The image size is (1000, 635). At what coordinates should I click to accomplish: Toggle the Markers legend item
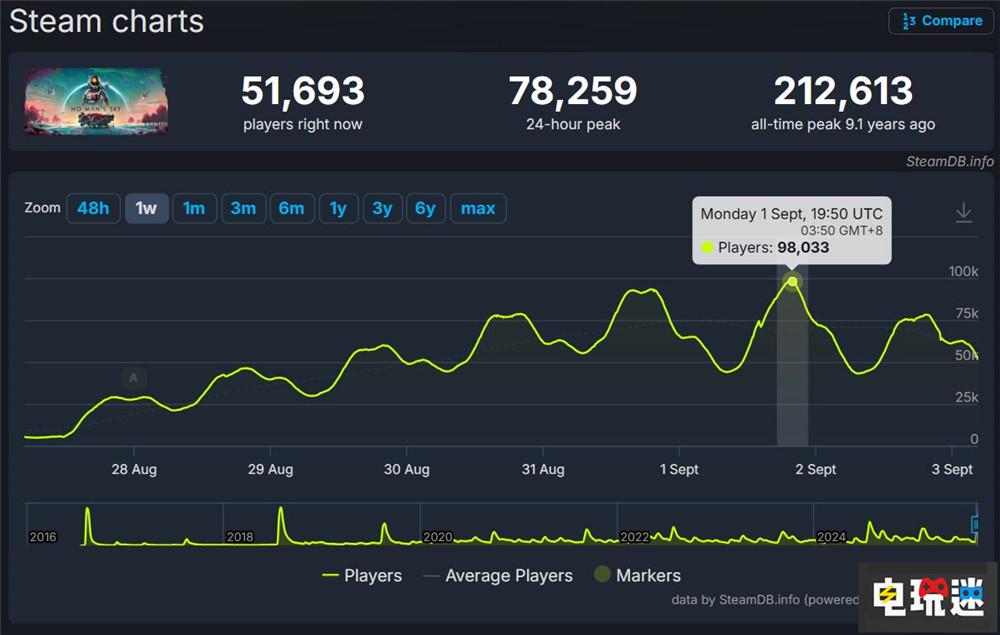click(637, 575)
